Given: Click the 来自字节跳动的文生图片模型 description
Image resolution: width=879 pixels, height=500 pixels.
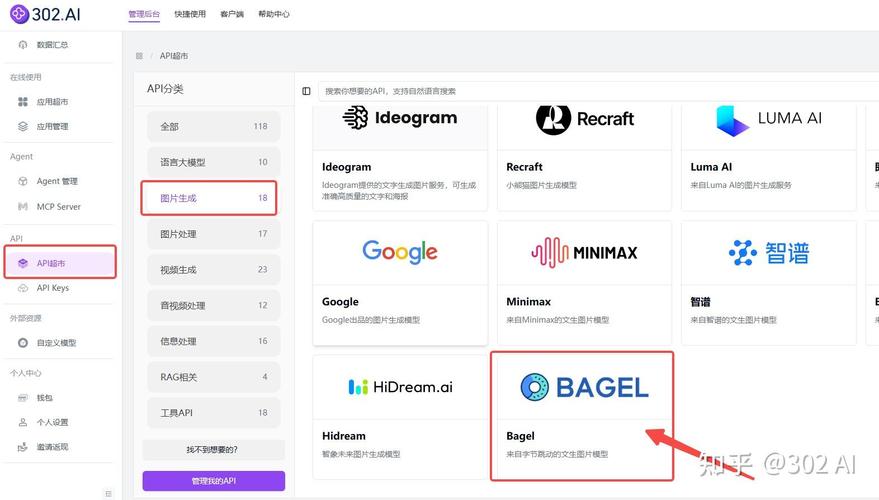Looking at the screenshot, I should 557,454.
